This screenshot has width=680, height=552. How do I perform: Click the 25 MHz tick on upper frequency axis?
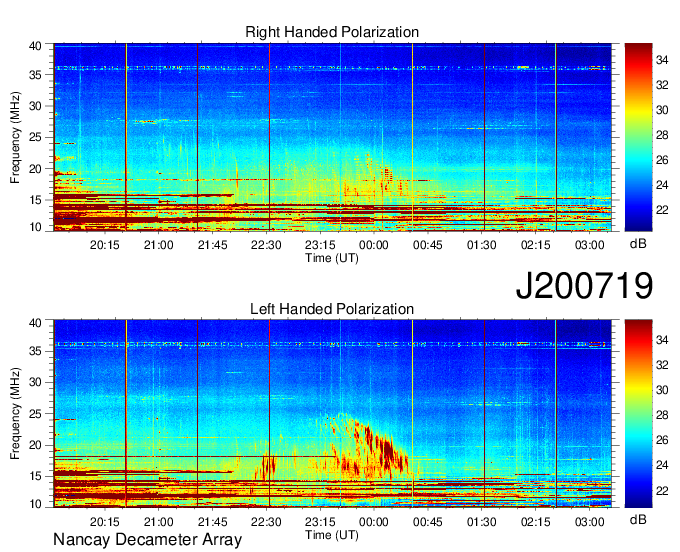[36, 137]
